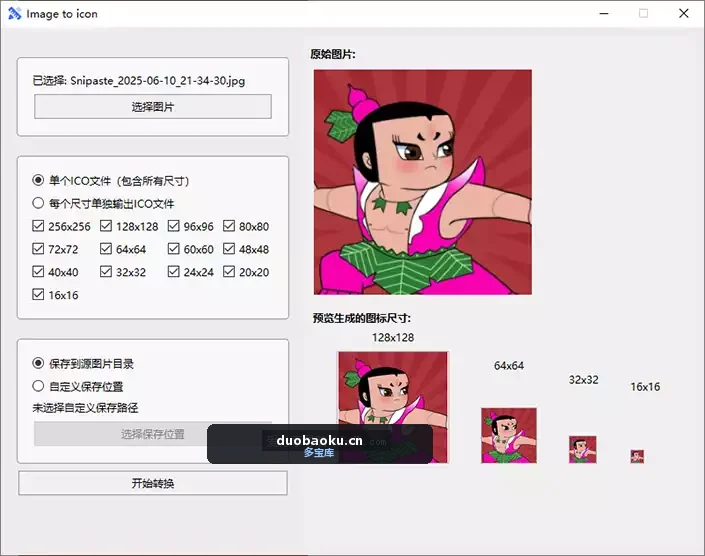The width and height of the screenshot is (705, 556).
Task: Click the 64x64 preview thumbnail
Action: [509, 436]
